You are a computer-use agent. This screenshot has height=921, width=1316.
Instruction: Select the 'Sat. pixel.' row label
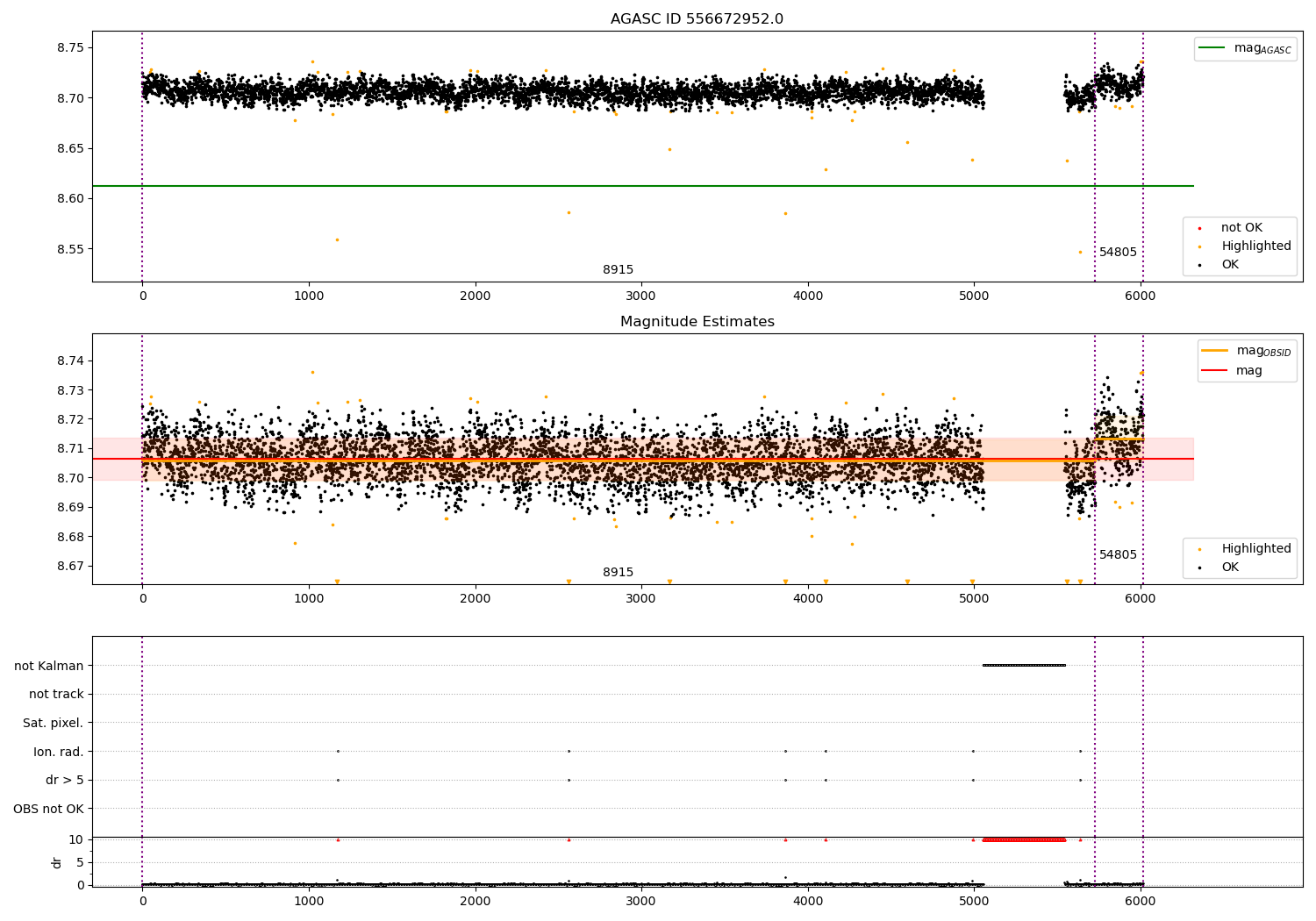53,723
